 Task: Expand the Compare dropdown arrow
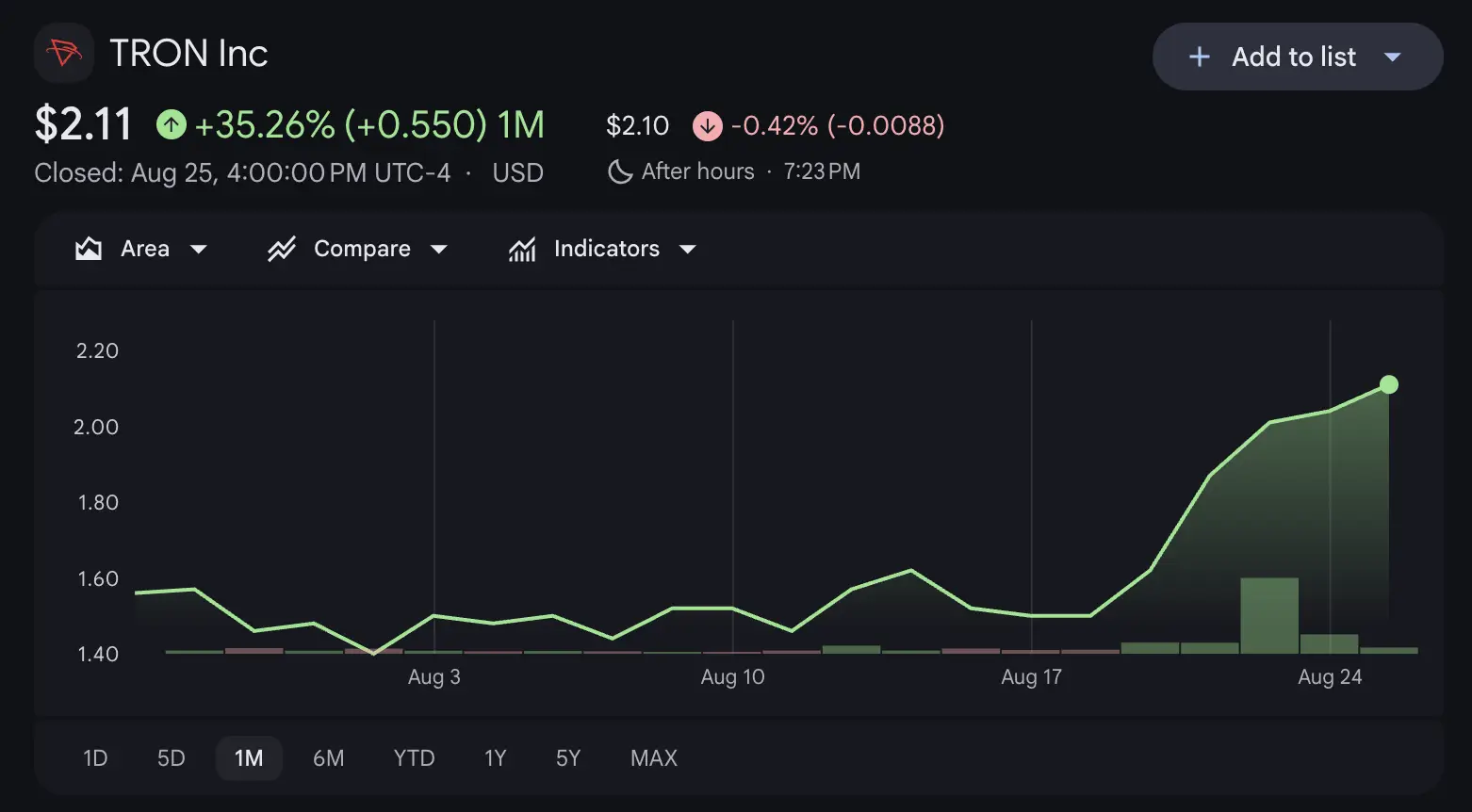[x=438, y=250]
